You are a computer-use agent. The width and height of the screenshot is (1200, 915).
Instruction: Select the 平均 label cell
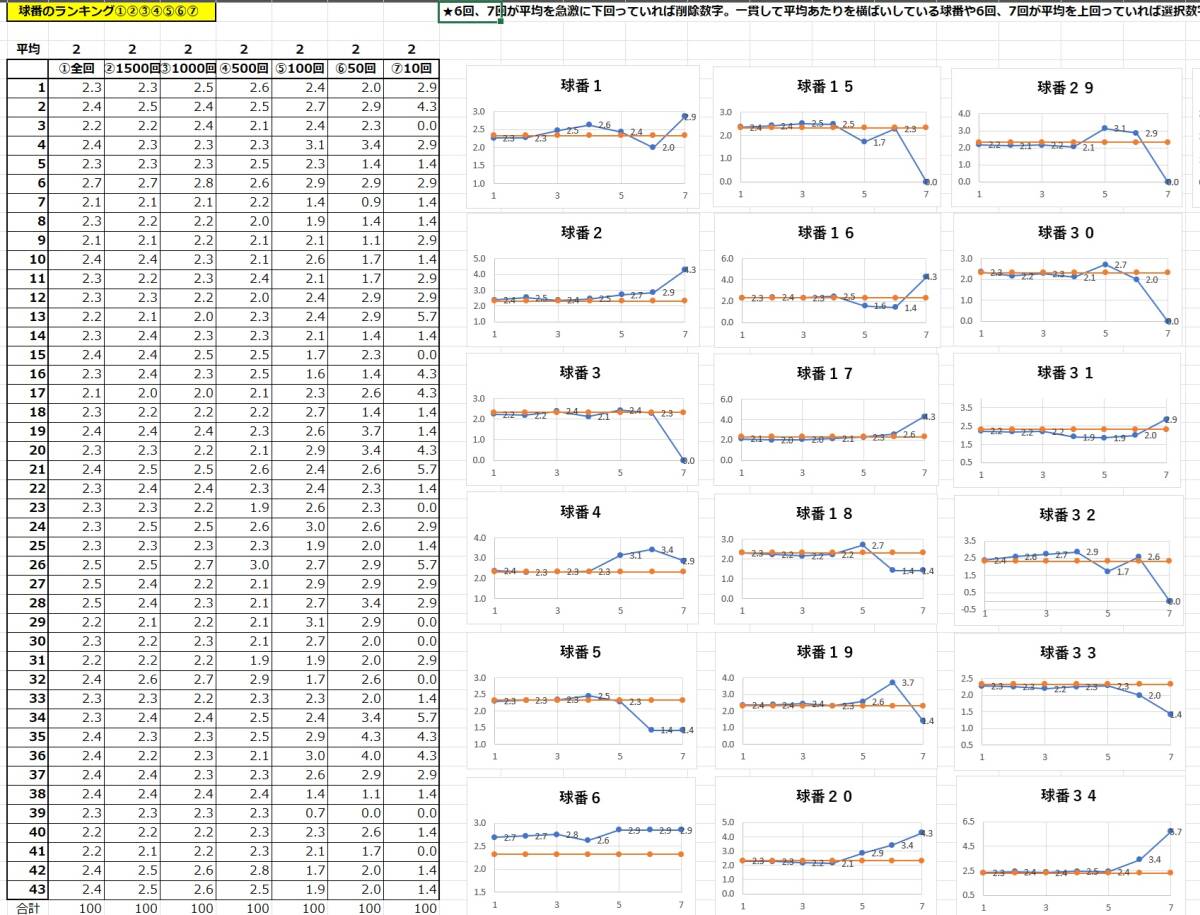27,49
